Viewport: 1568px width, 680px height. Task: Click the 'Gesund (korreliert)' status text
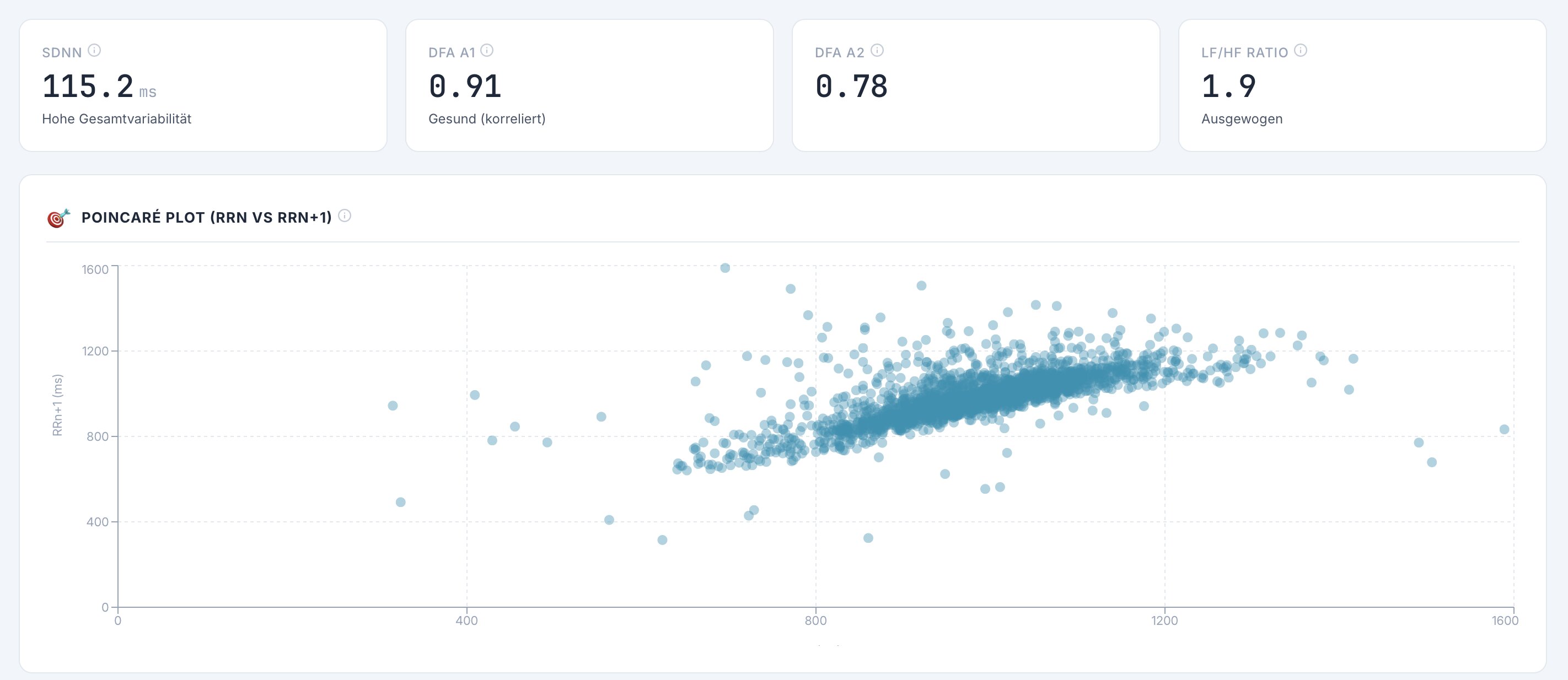click(x=486, y=118)
